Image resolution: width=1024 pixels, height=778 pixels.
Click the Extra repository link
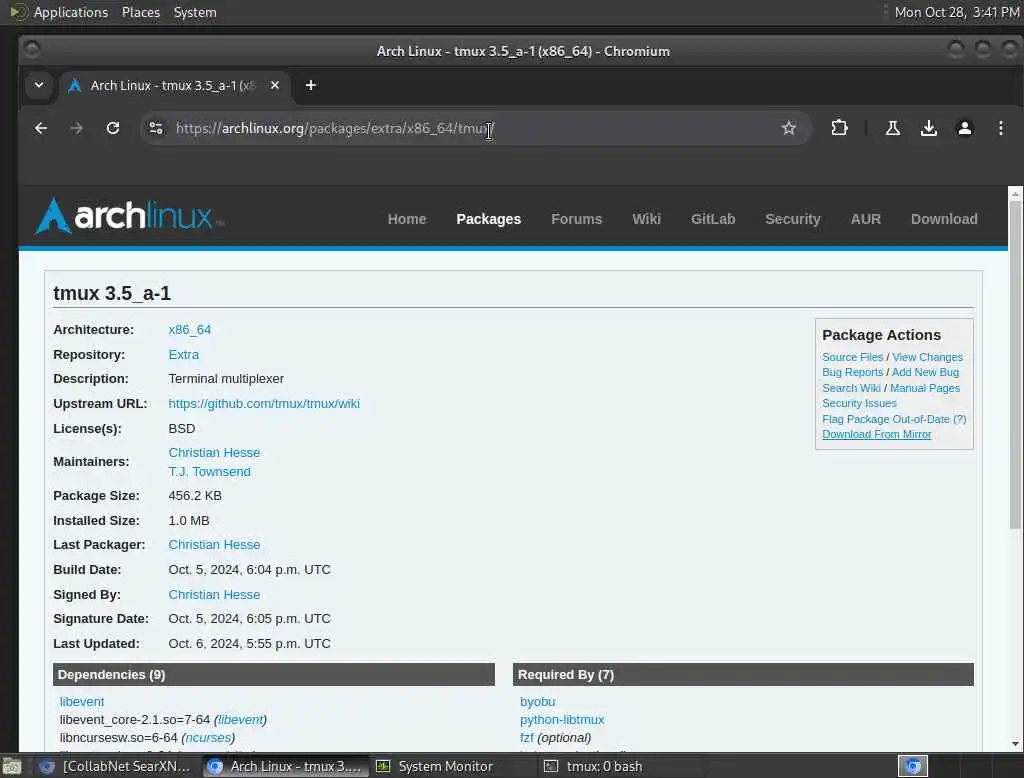click(x=184, y=355)
